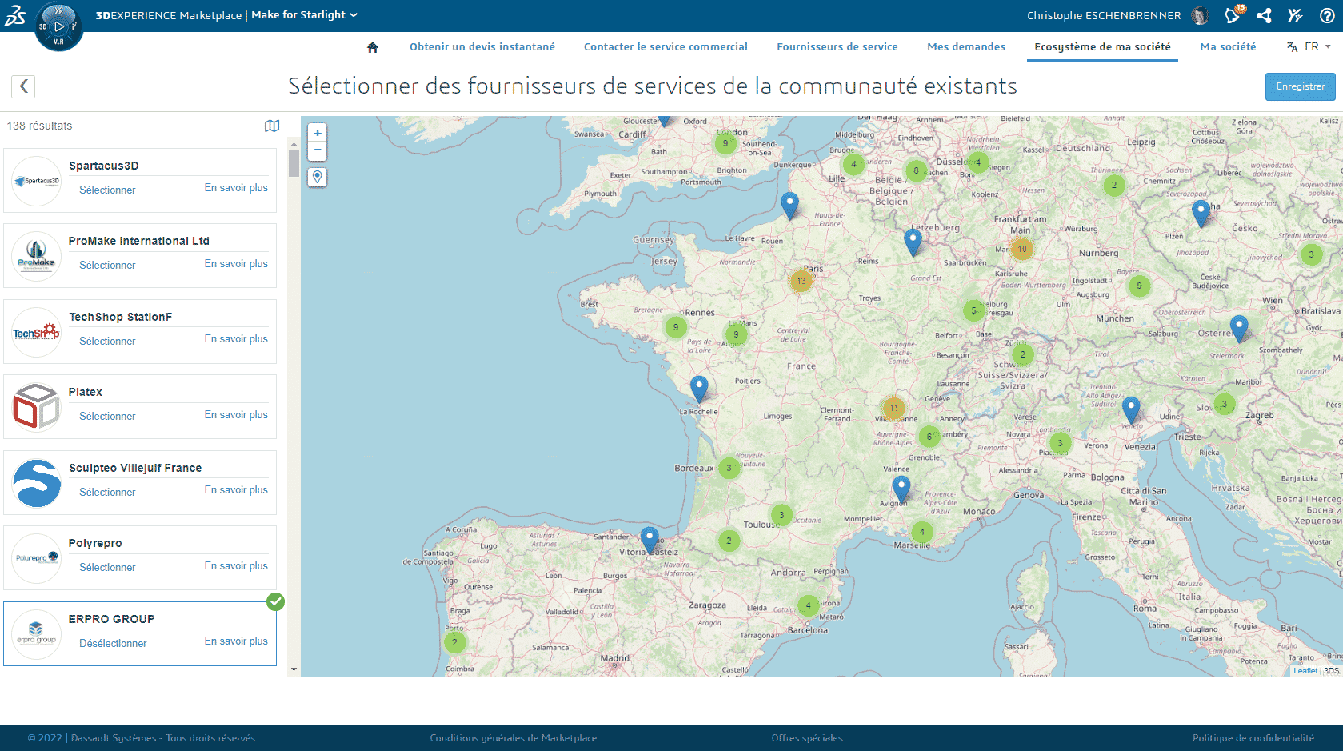Open the tools icon beside help
Viewport: 1343px width, 751px height.
(x=1295, y=15)
